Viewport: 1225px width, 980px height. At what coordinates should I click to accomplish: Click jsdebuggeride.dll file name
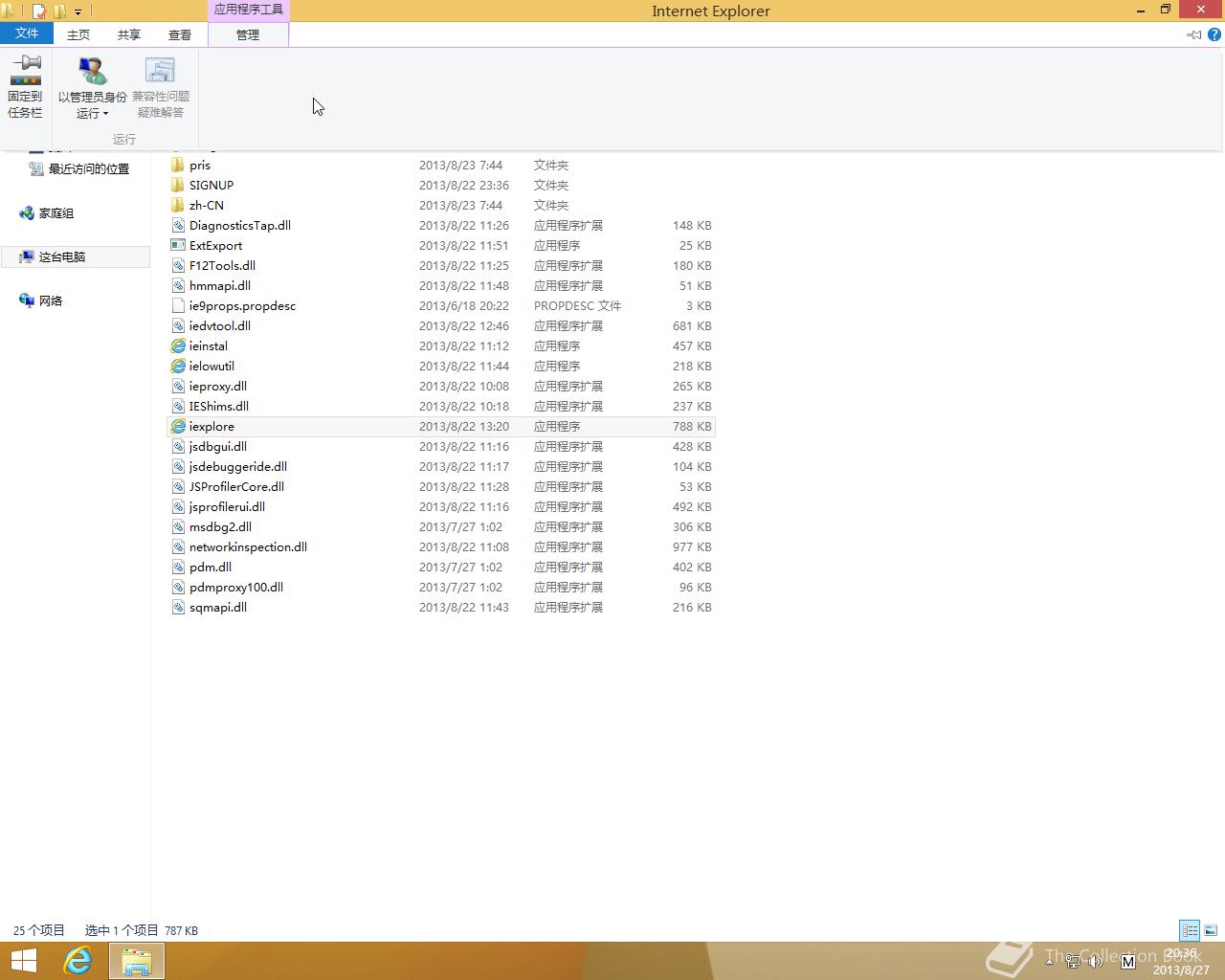(238, 467)
